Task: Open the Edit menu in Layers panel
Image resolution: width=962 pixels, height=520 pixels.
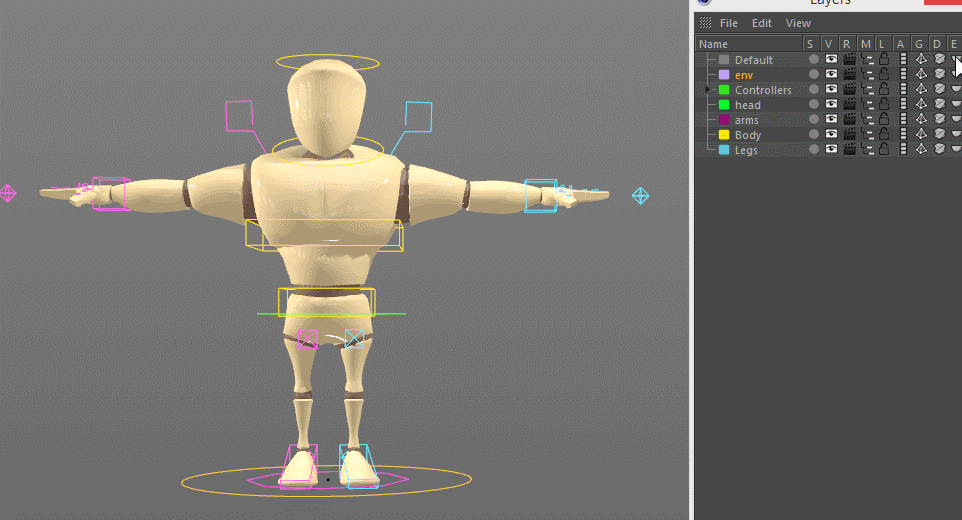Action: tap(761, 23)
